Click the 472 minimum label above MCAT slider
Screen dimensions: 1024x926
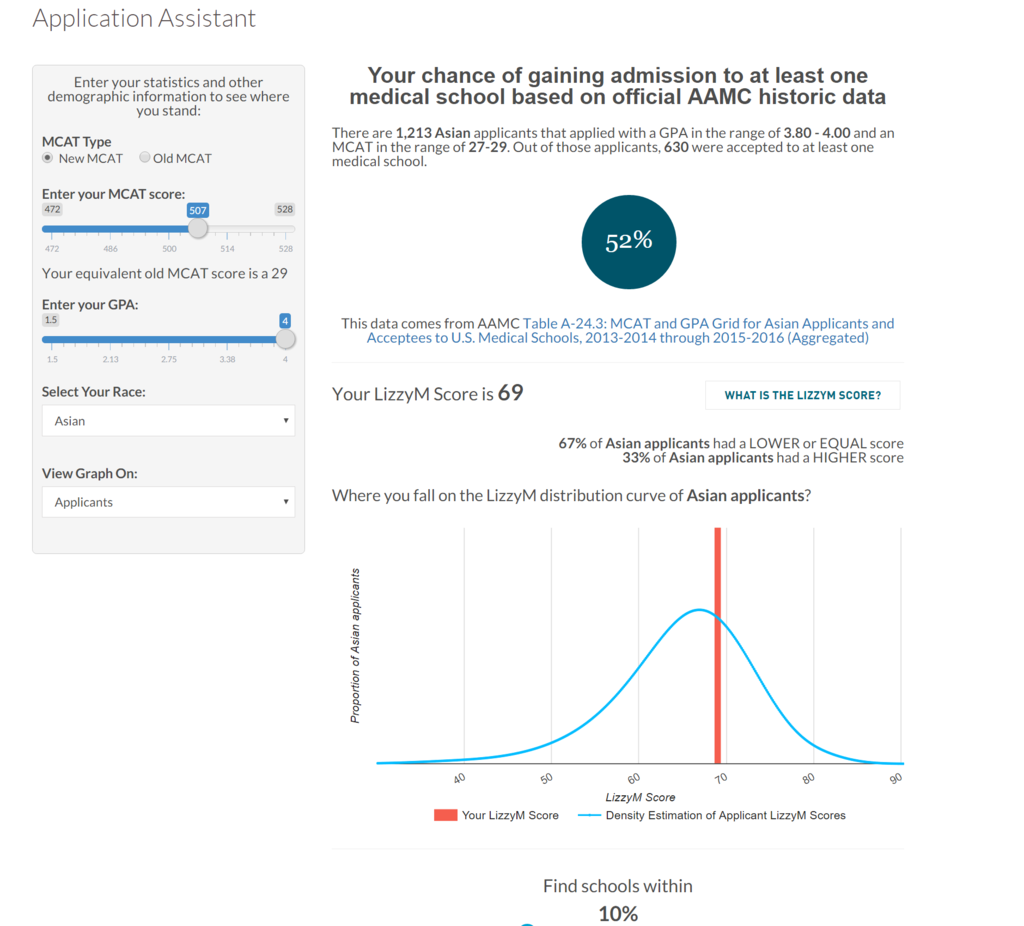point(52,210)
